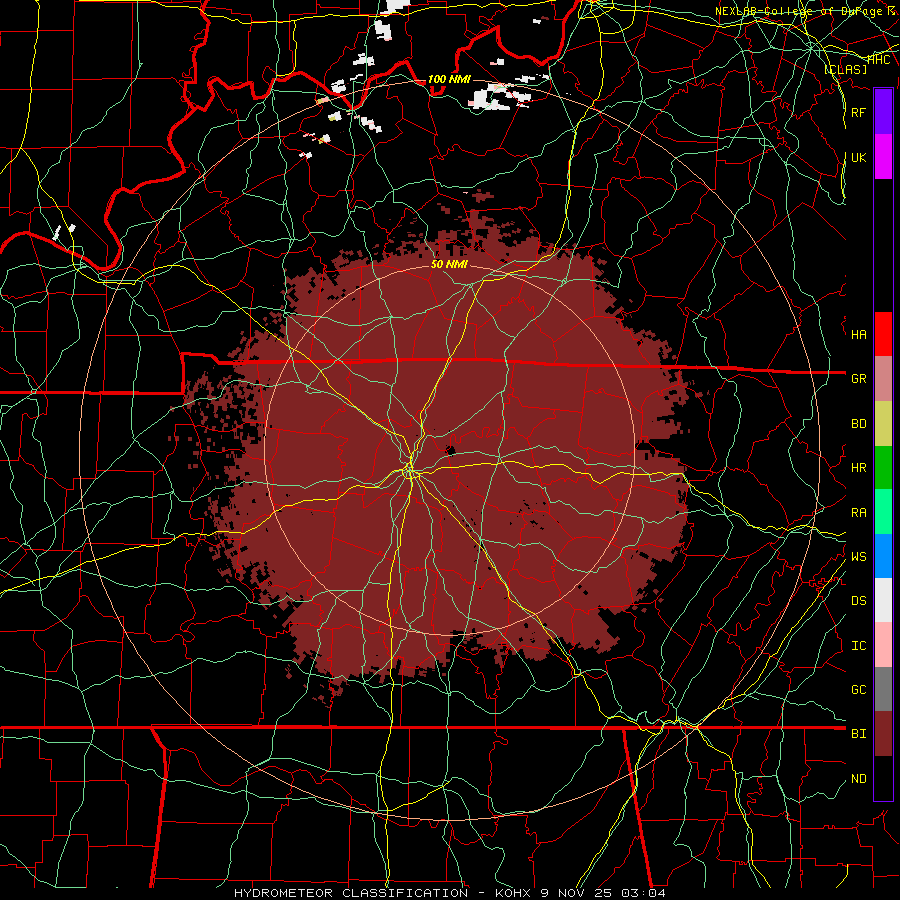Click the magenta UK legend color swatch
This screenshot has height=900, width=900.
point(883,157)
